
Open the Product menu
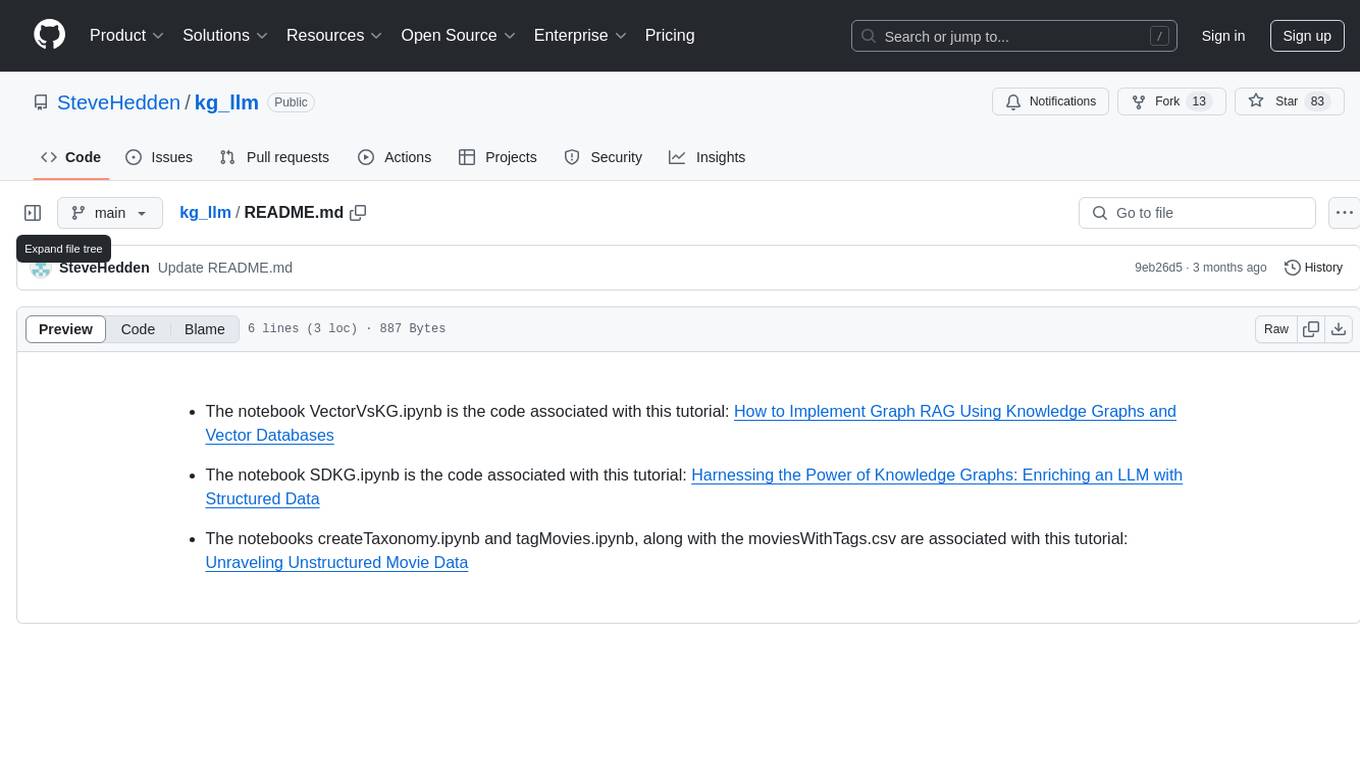click(127, 35)
